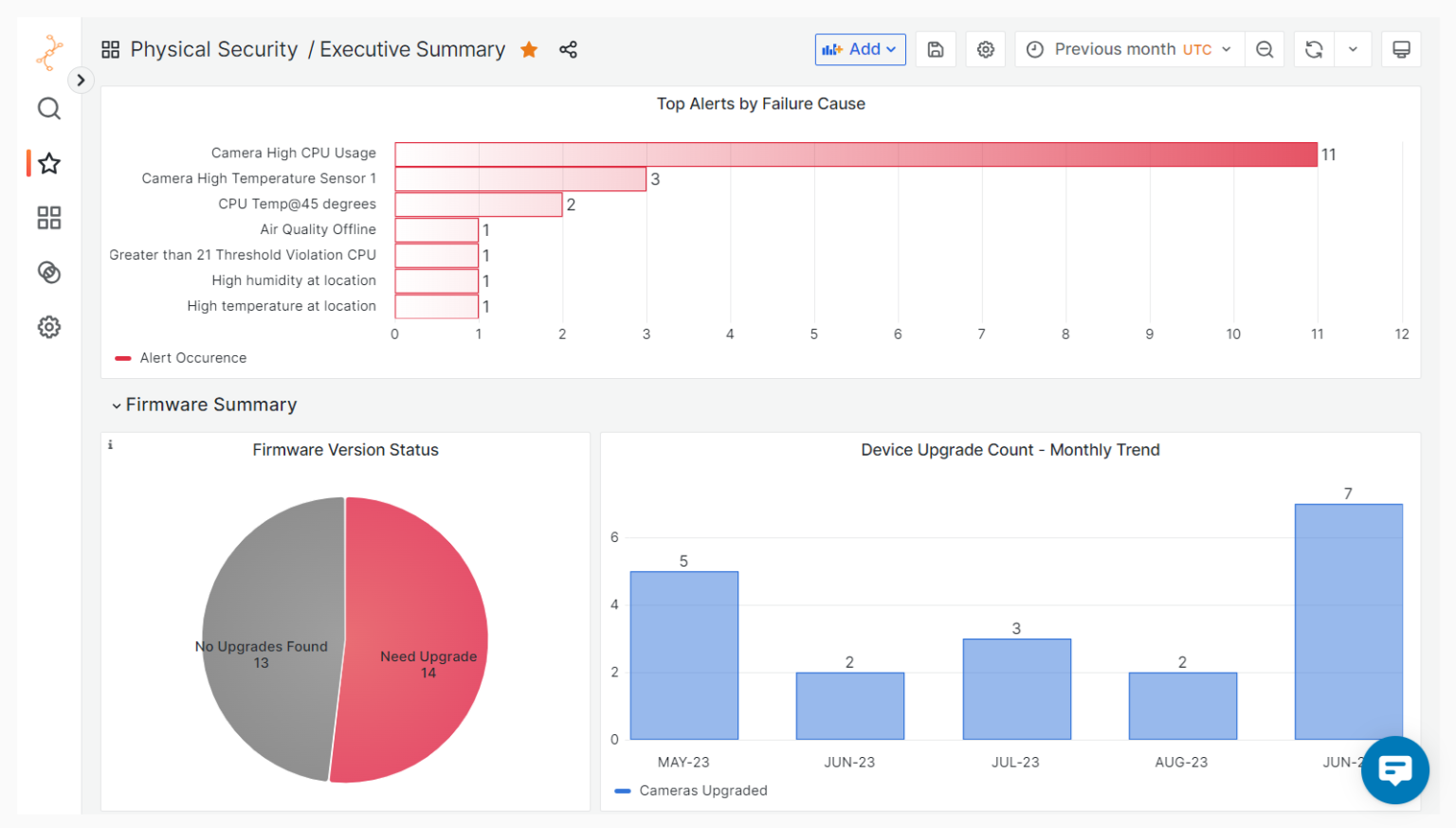Save dashboard using the save icon
Image resolution: width=1456 pixels, height=828 pixels.
pos(936,49)
